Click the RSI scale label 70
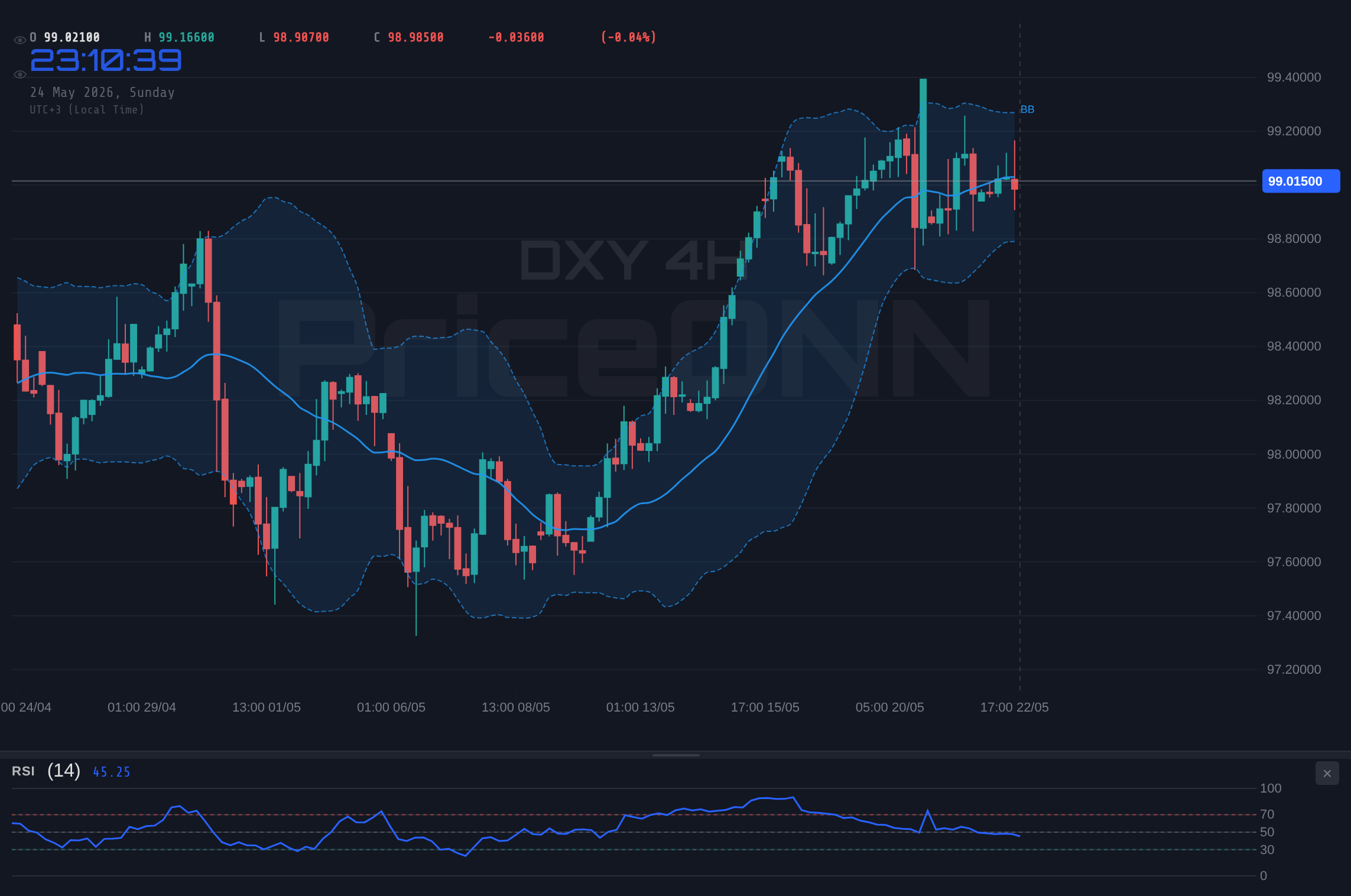 (1267, 814)
